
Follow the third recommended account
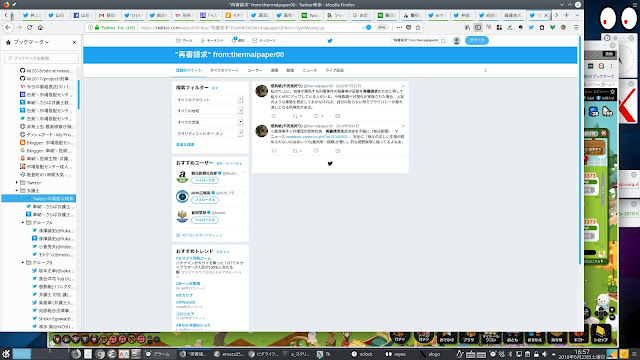pyautogui.click(x=205, y=220)
